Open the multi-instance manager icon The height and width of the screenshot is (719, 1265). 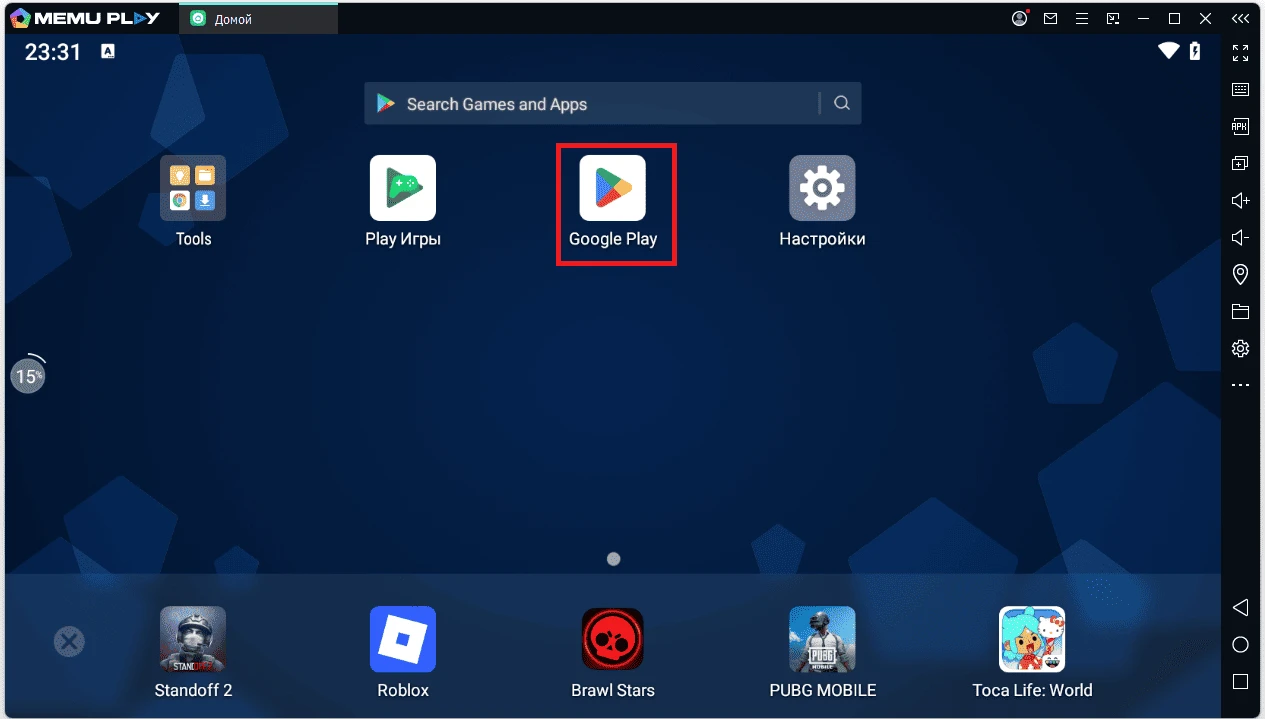[x=1240, y=162]
